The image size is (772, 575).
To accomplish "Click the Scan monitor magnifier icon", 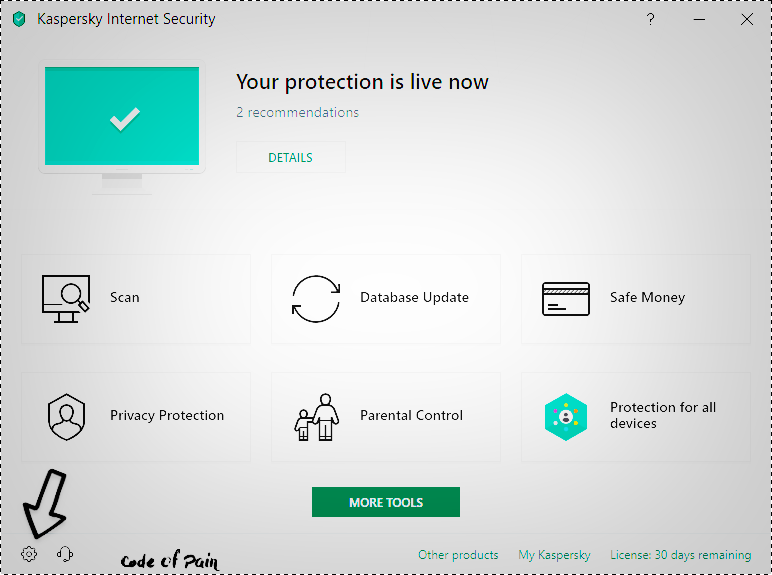I will click(66, 299).
